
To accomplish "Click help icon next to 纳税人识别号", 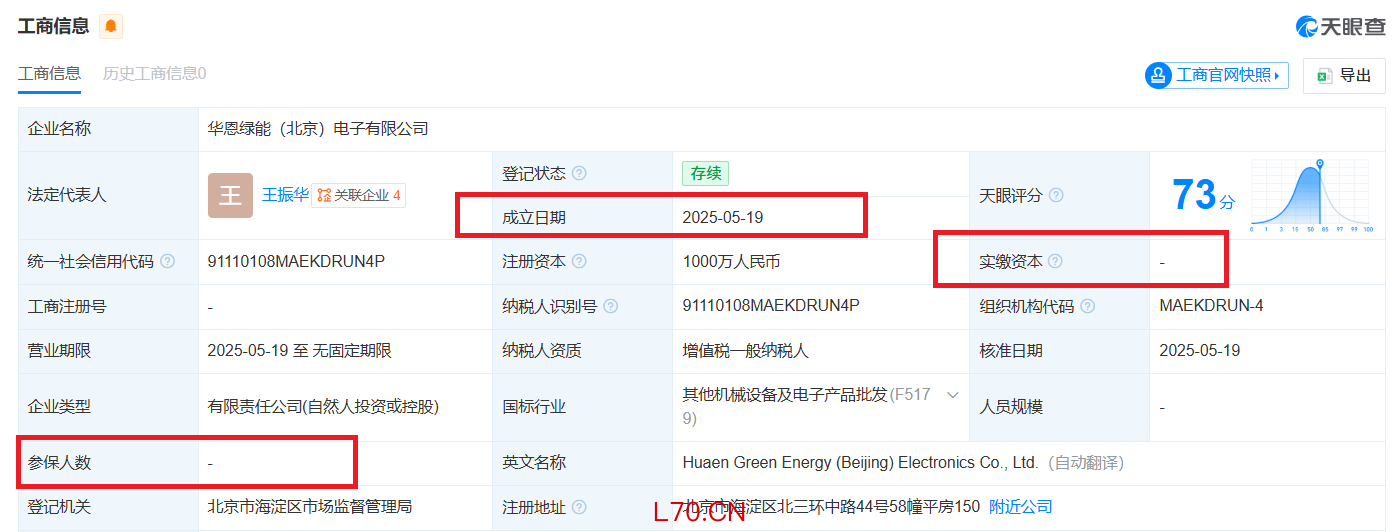I will point(610,306).
